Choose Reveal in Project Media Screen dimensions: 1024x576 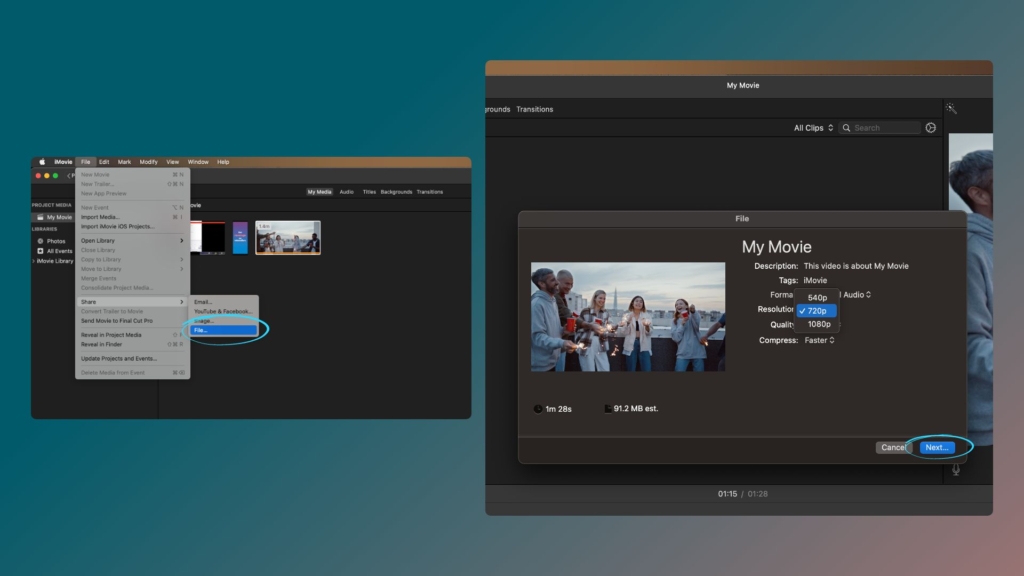[x=132, y=335]
